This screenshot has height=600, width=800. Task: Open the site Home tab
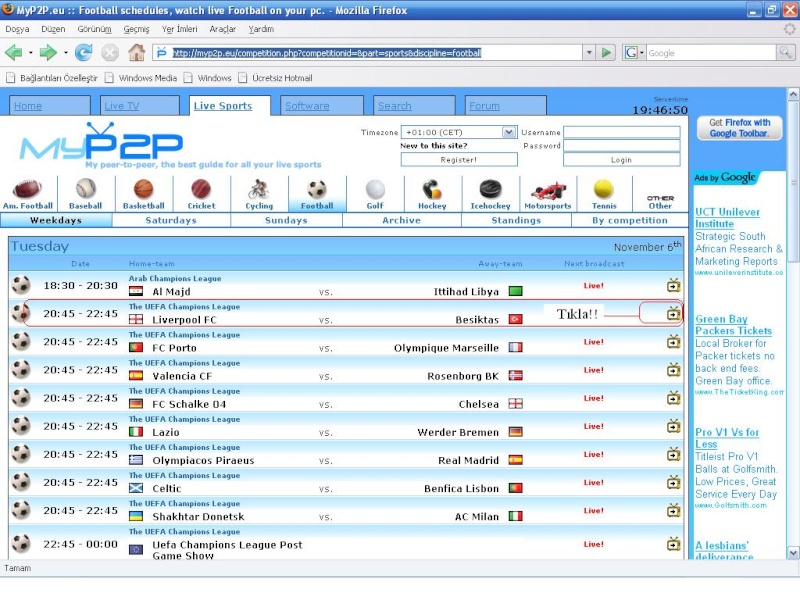click(x=50, y=106)
